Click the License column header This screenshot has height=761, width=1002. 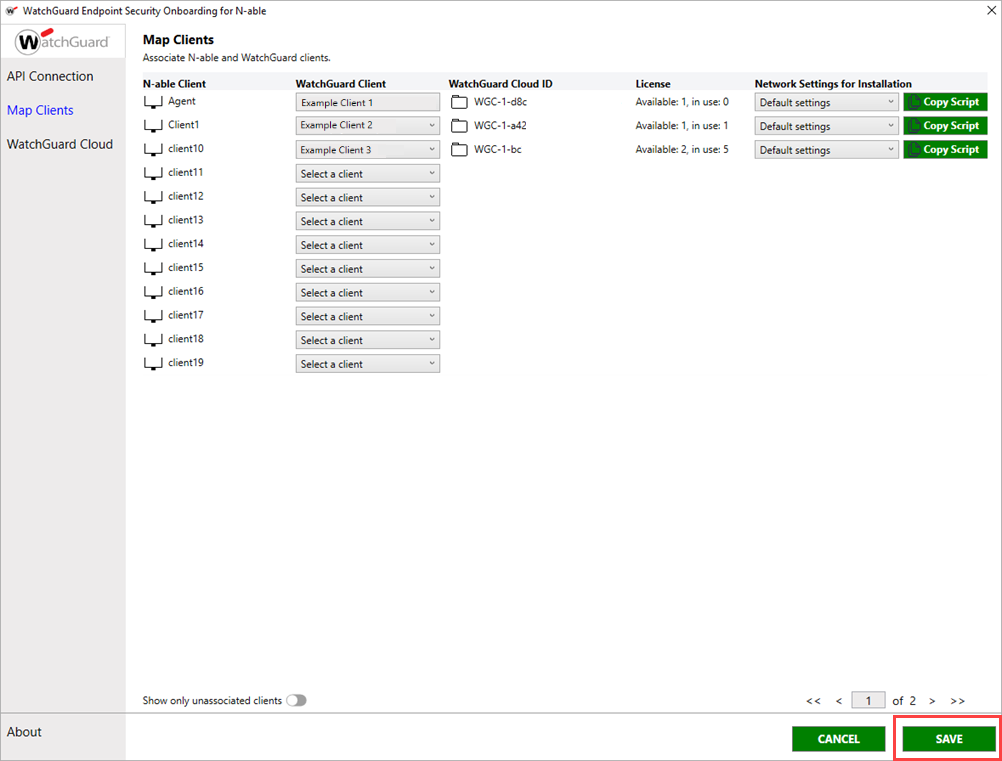point(653,84)
